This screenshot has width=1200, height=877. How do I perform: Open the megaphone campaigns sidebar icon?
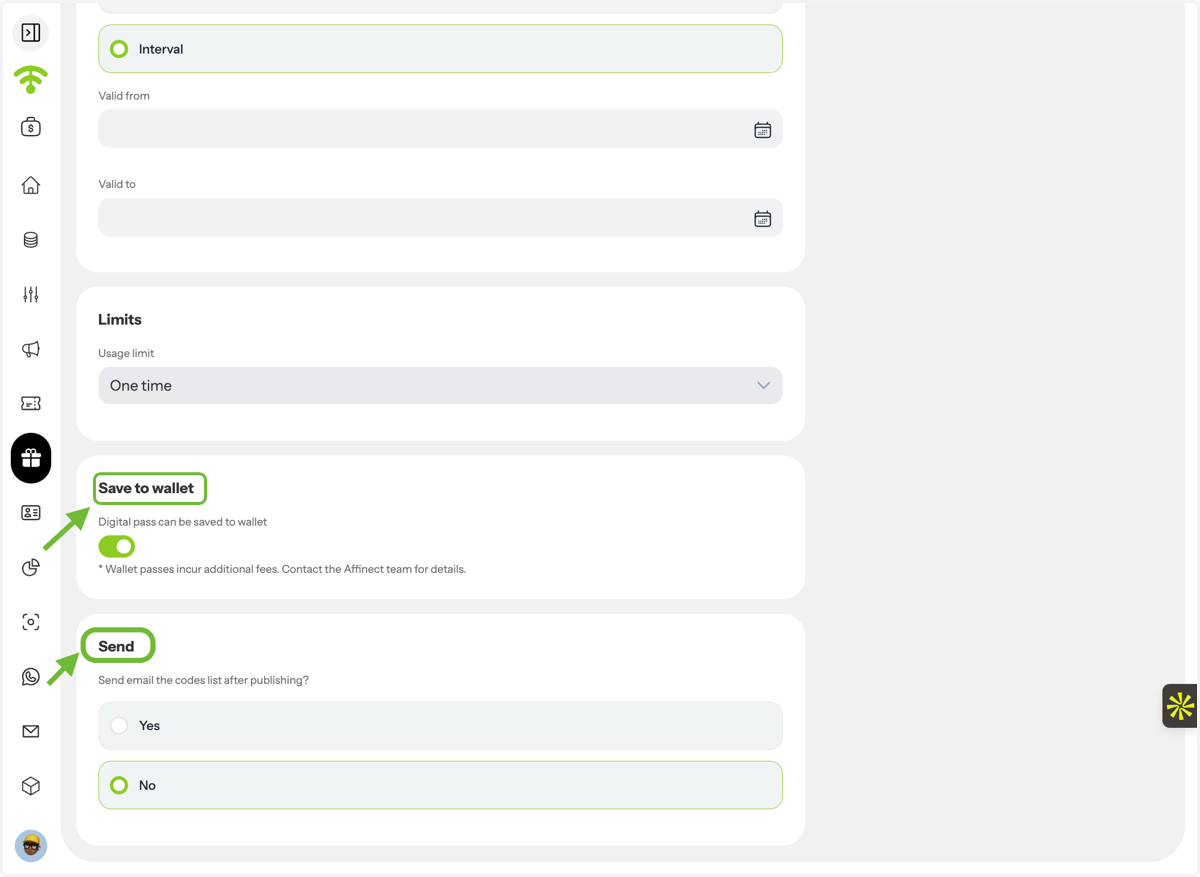(31, 349)
